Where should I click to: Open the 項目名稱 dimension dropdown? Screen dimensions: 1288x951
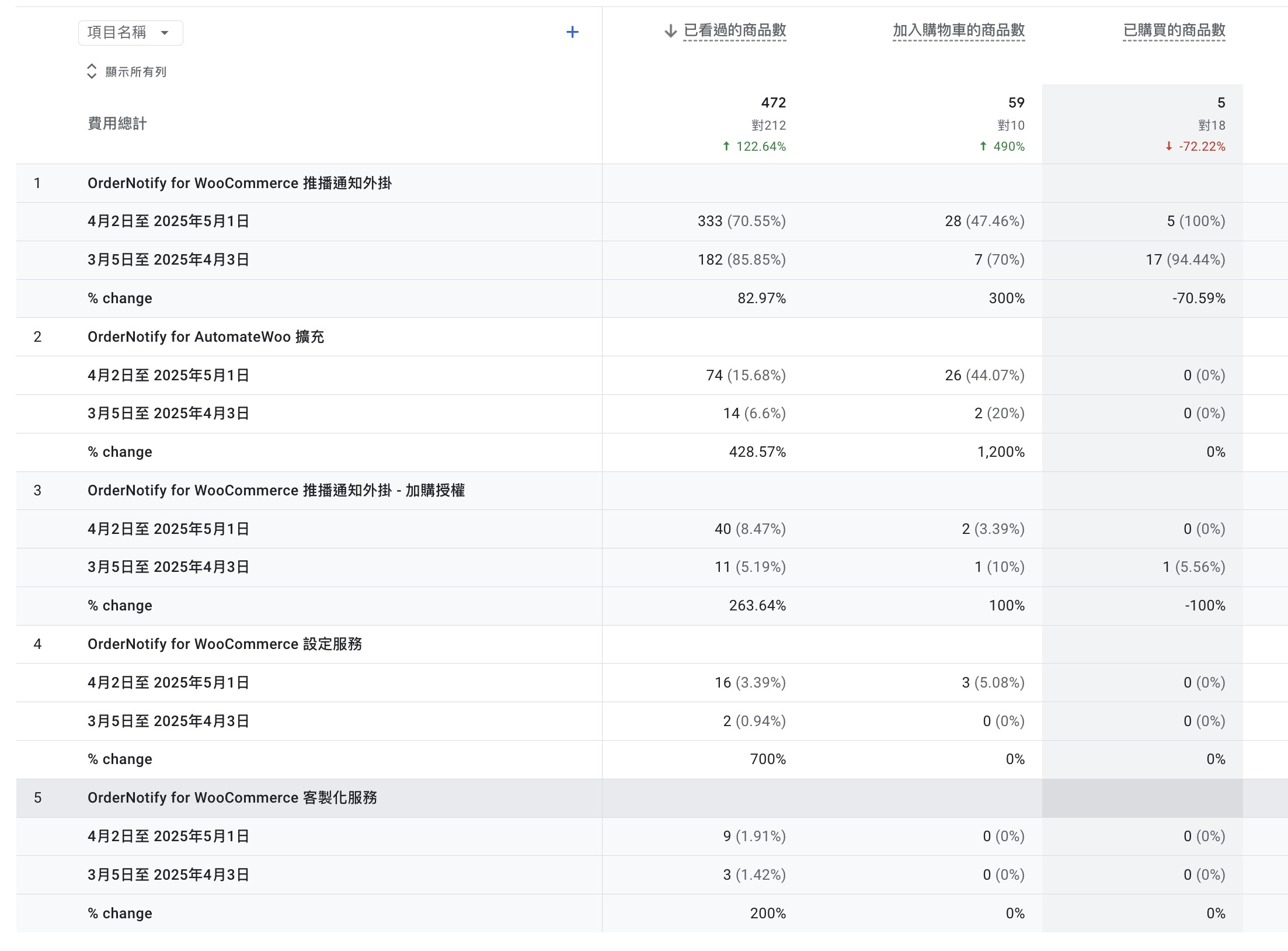point(130,33)
